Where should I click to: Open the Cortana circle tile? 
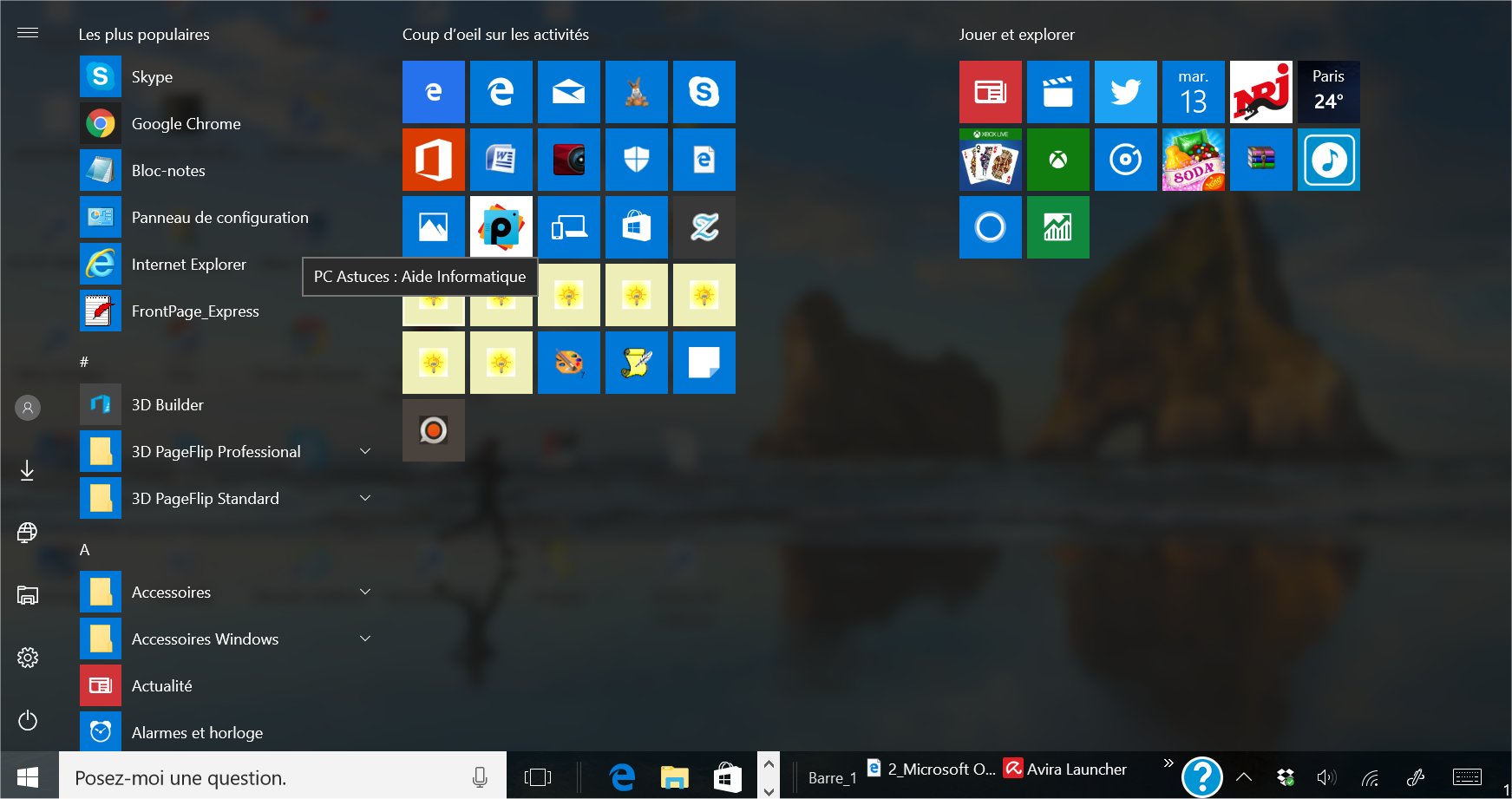pyautogui.click(x=990, y=227)
